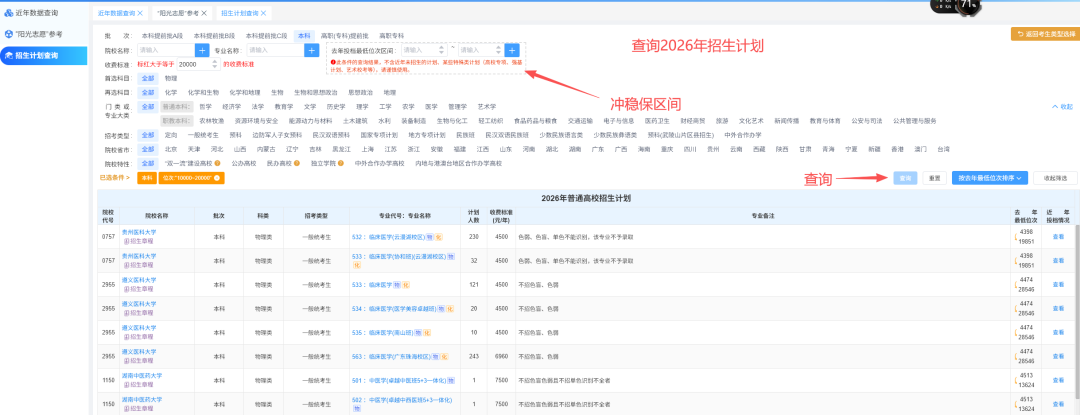Collapse the filters with 收起 chevron
The width and height of the screenshot is (1080, 415).
coord(1061,107)
